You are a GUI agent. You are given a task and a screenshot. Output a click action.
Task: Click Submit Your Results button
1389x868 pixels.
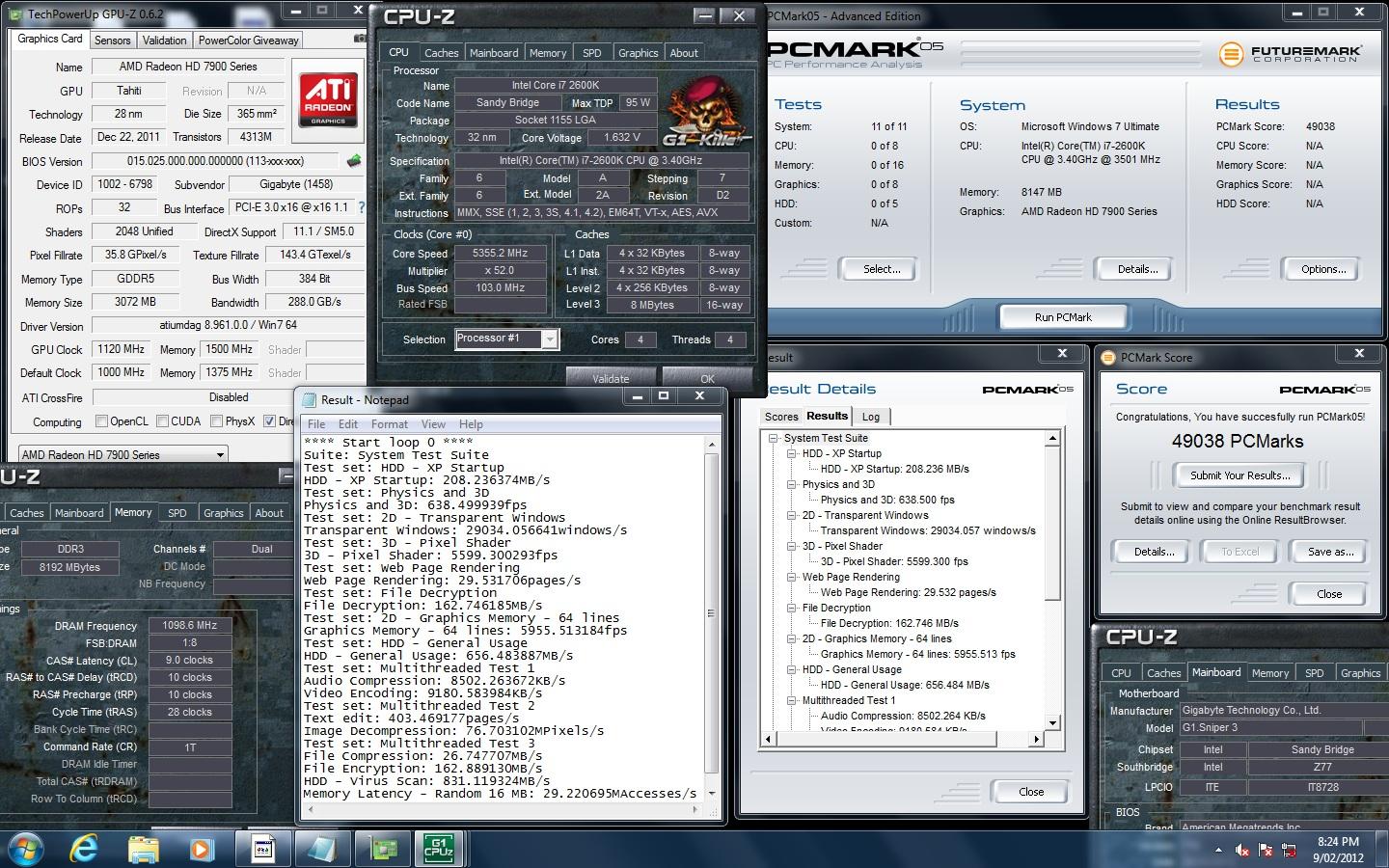coord(1239,475)
